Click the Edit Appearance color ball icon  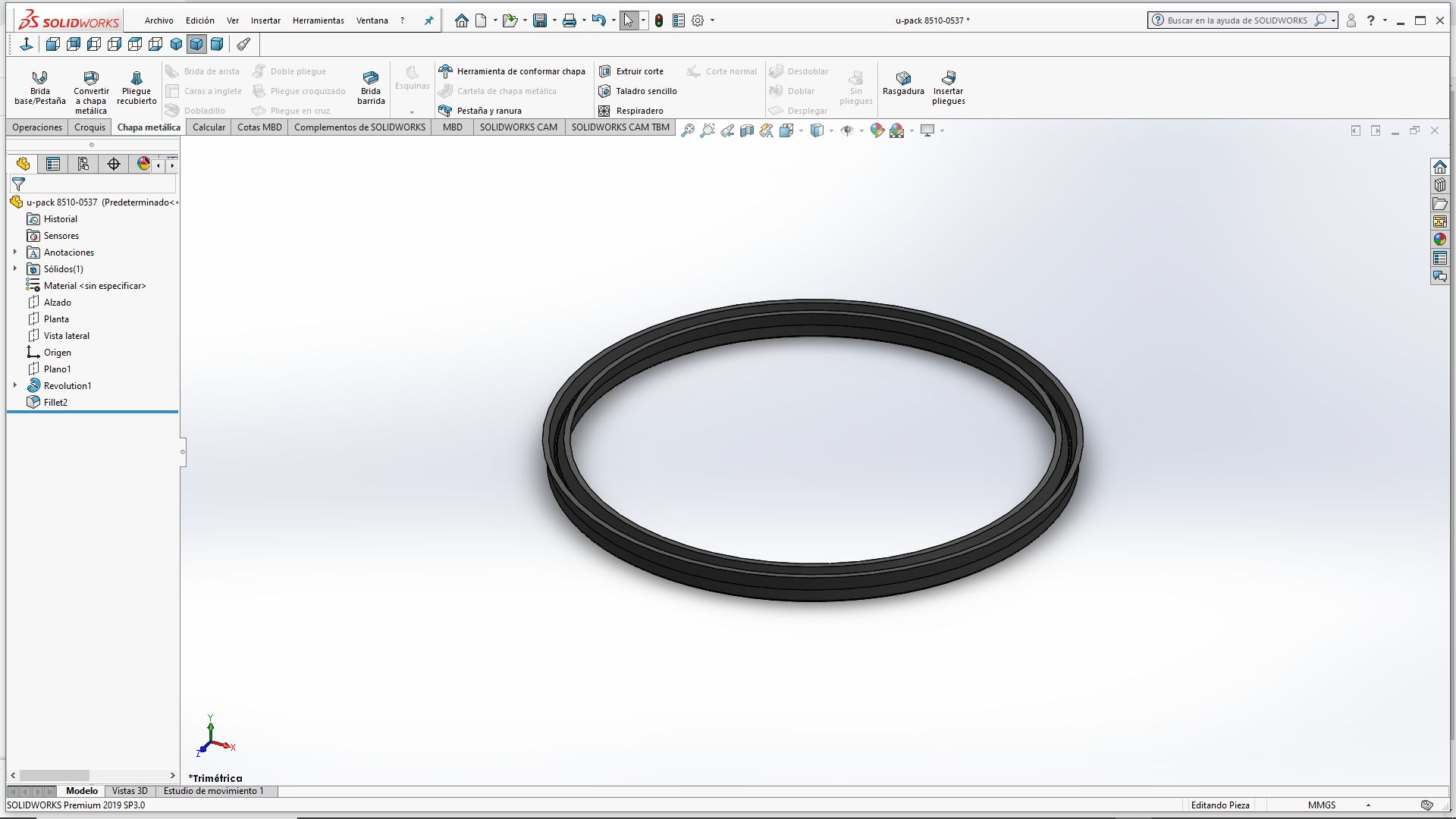coord(877,130)
